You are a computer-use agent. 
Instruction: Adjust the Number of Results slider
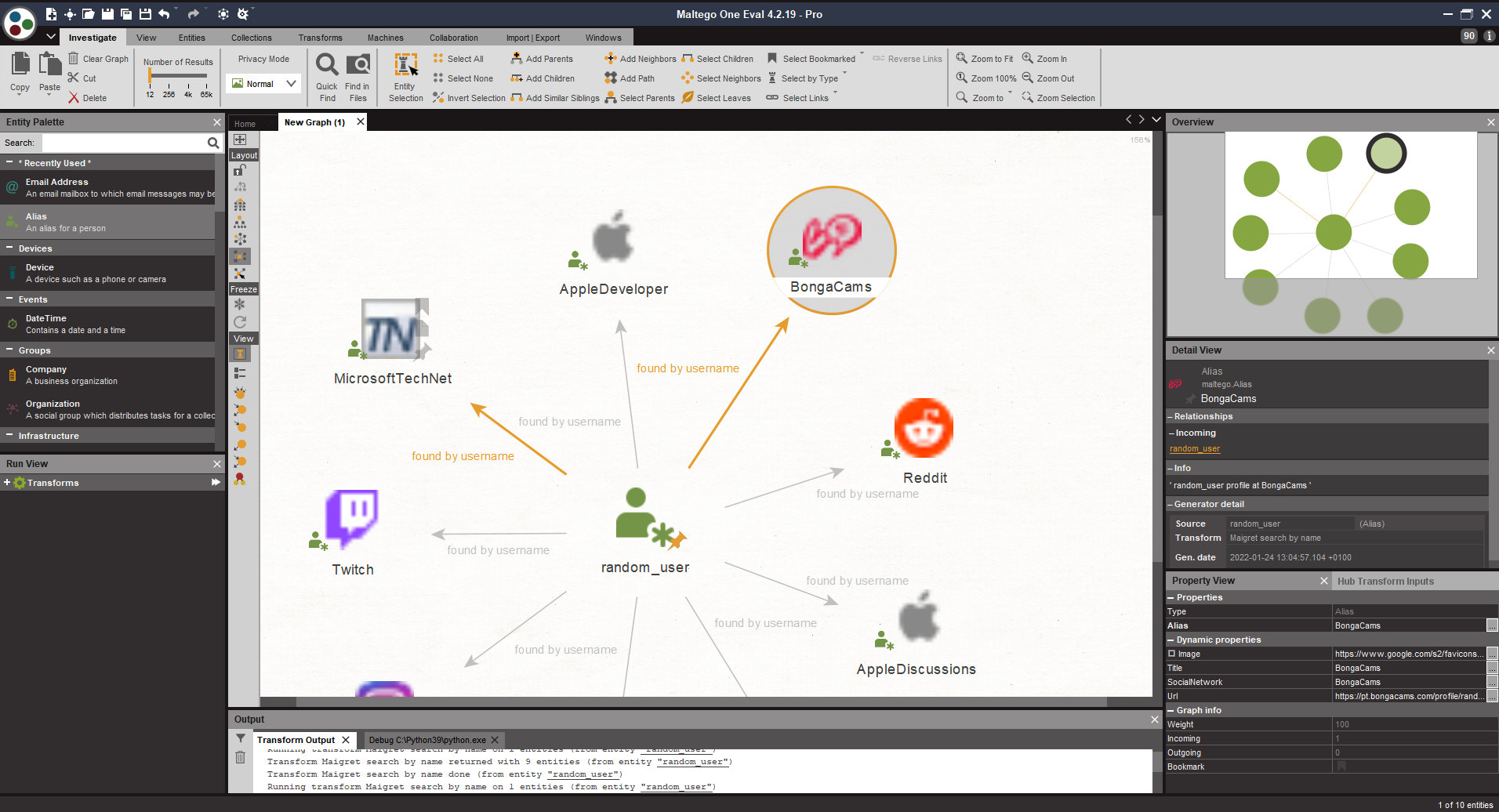point(177,76)
